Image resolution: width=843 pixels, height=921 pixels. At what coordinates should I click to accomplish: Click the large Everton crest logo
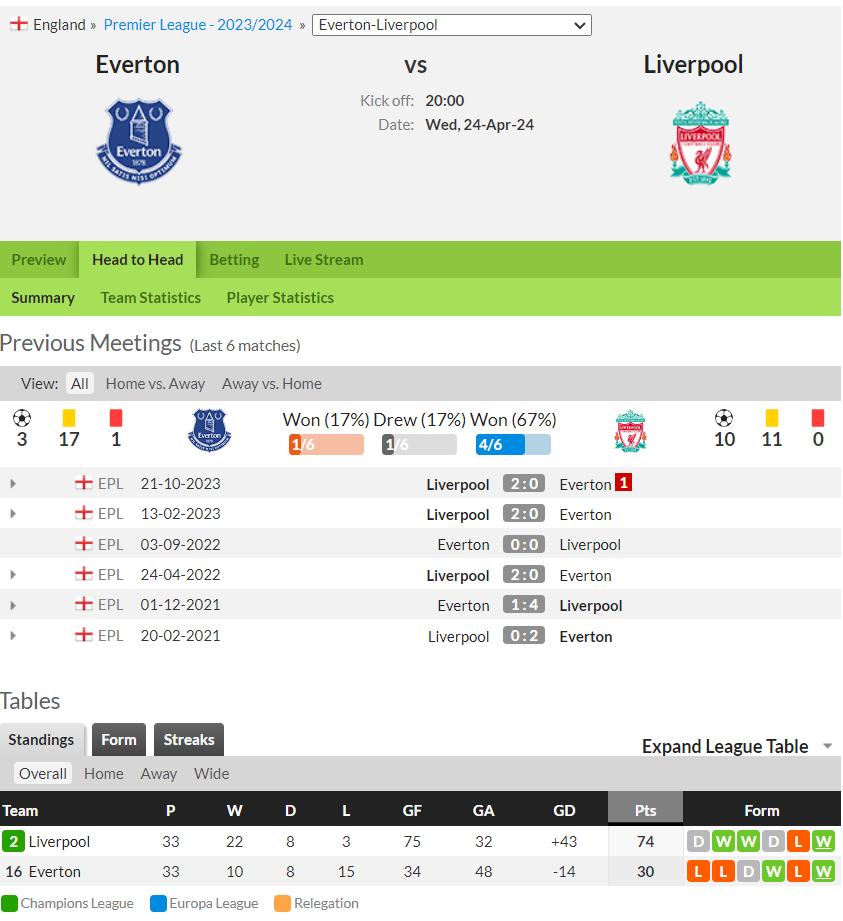pos(139,142)
